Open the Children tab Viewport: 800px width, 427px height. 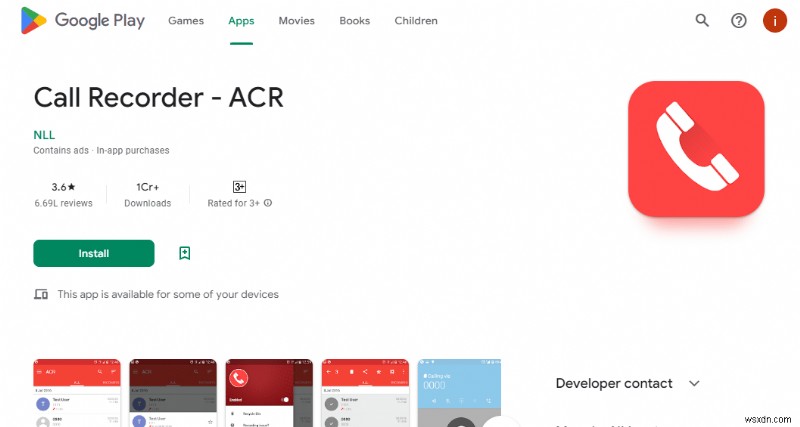pyautogui.click(x=415, y=21)
